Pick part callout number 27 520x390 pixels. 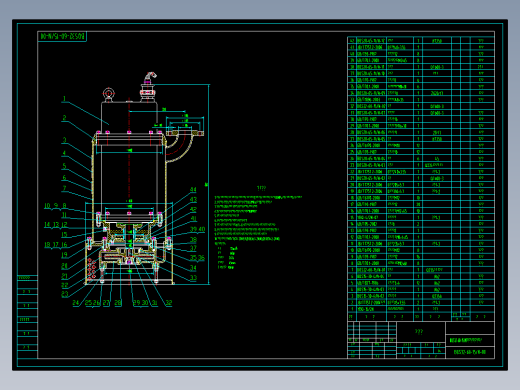pos(106,303)
